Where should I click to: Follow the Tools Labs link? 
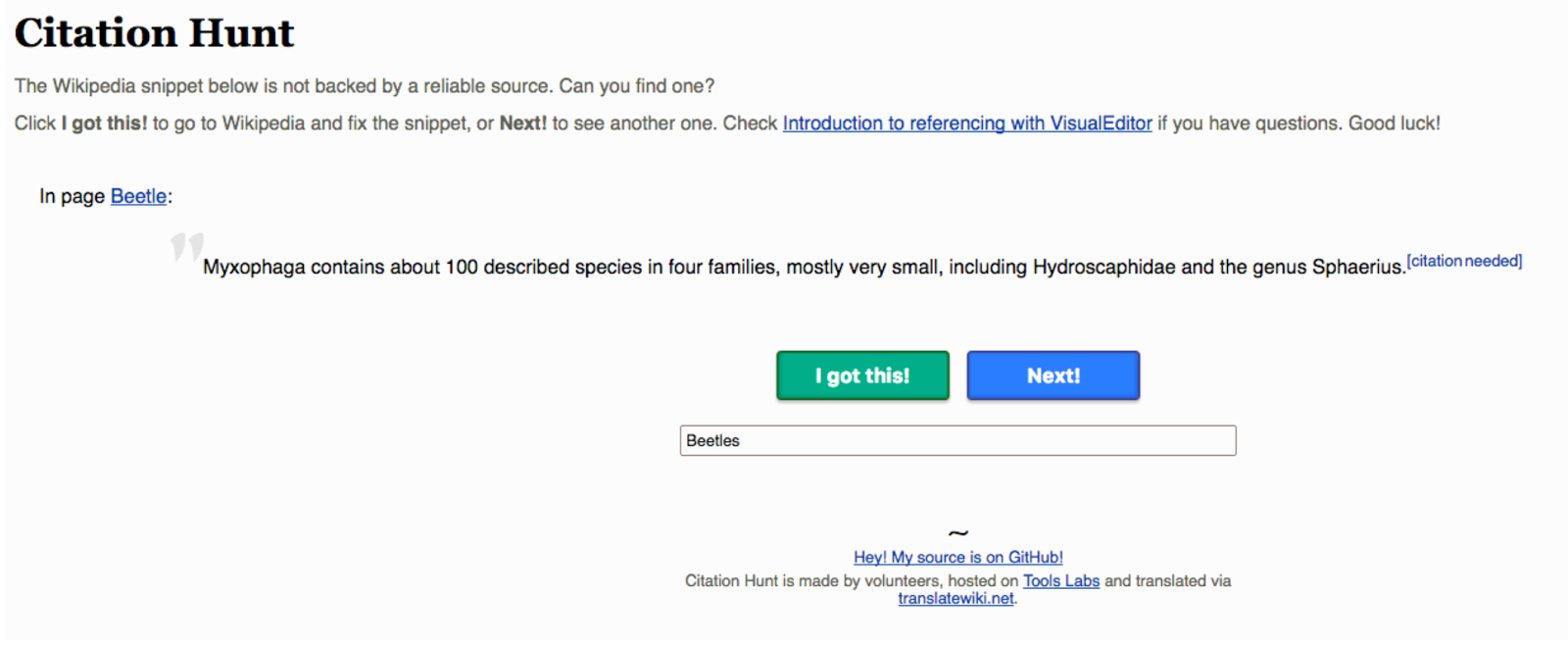[1060, 580]
